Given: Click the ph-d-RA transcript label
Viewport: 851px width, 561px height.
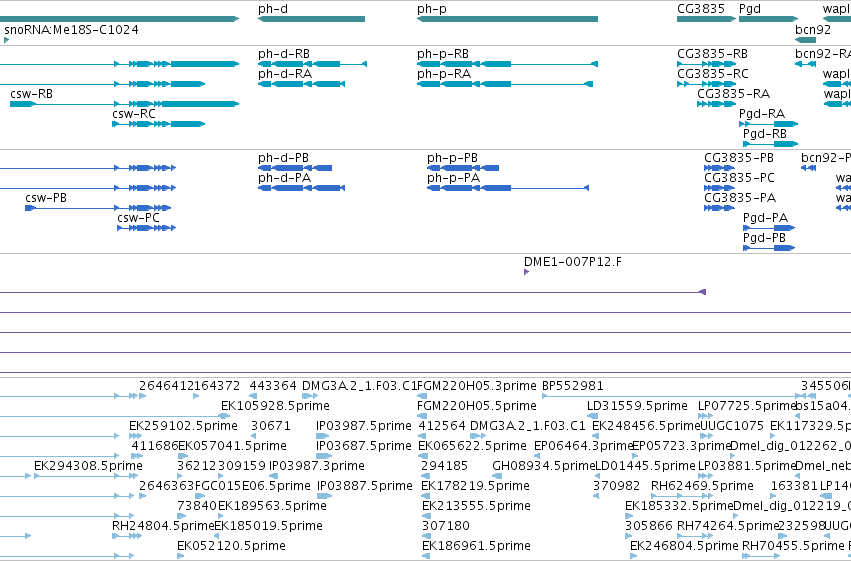Looking at the screenshot, I should pyautogui.click(x=285, y=74).
